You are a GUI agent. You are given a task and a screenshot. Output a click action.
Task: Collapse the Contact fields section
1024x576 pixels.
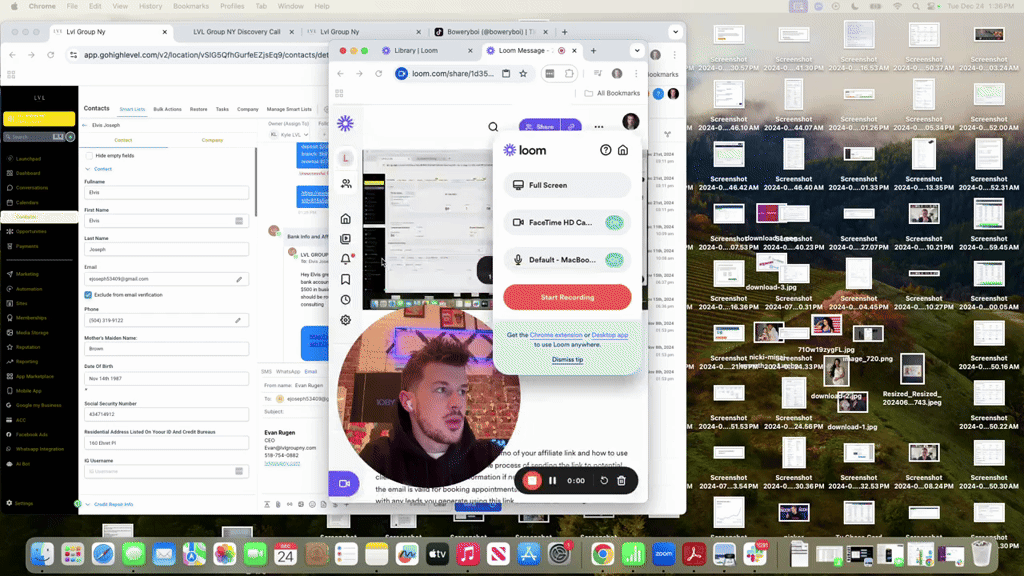(x=86, y=169)
